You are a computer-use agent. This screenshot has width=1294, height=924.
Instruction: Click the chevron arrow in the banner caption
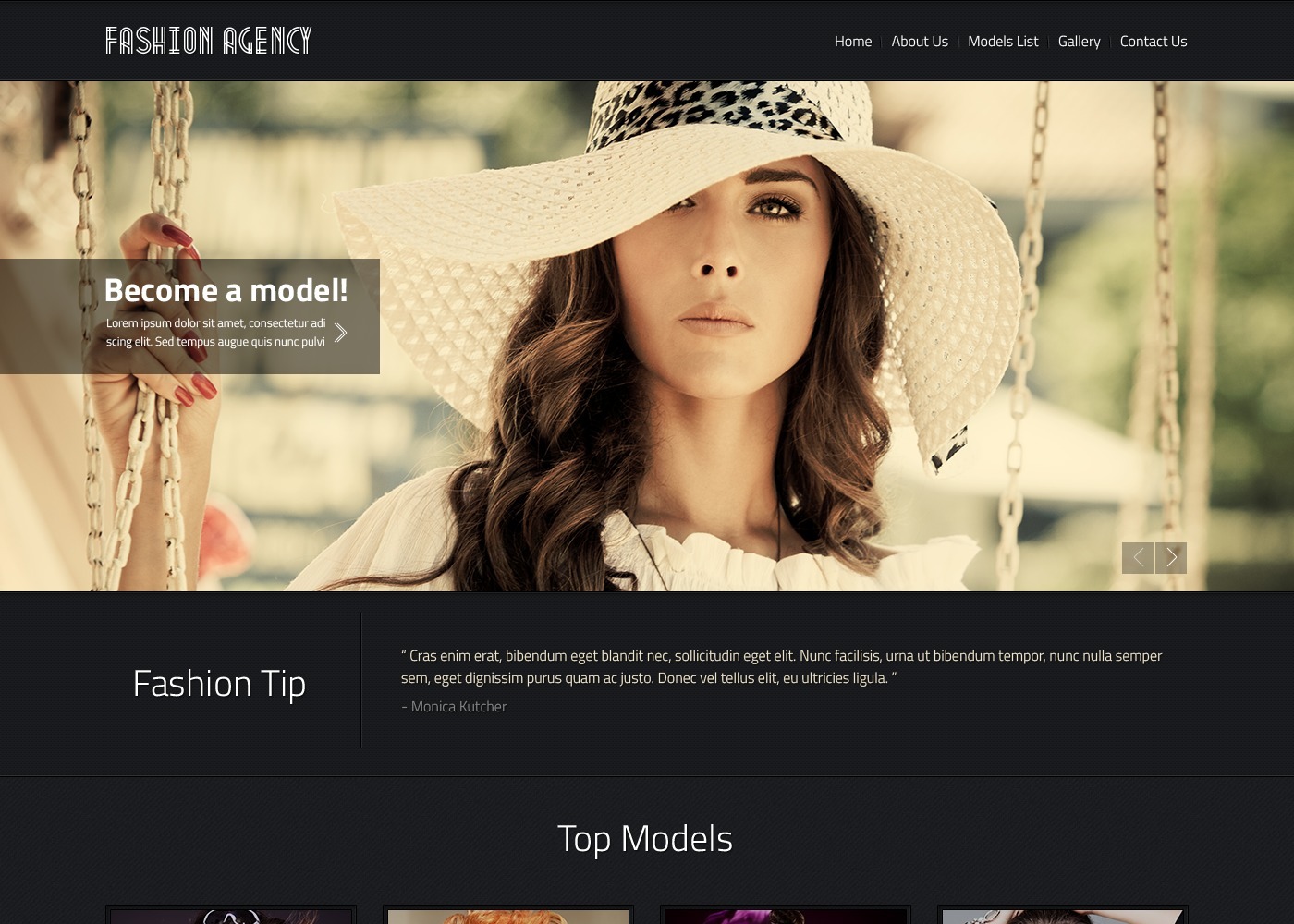(x=340, y=333)
